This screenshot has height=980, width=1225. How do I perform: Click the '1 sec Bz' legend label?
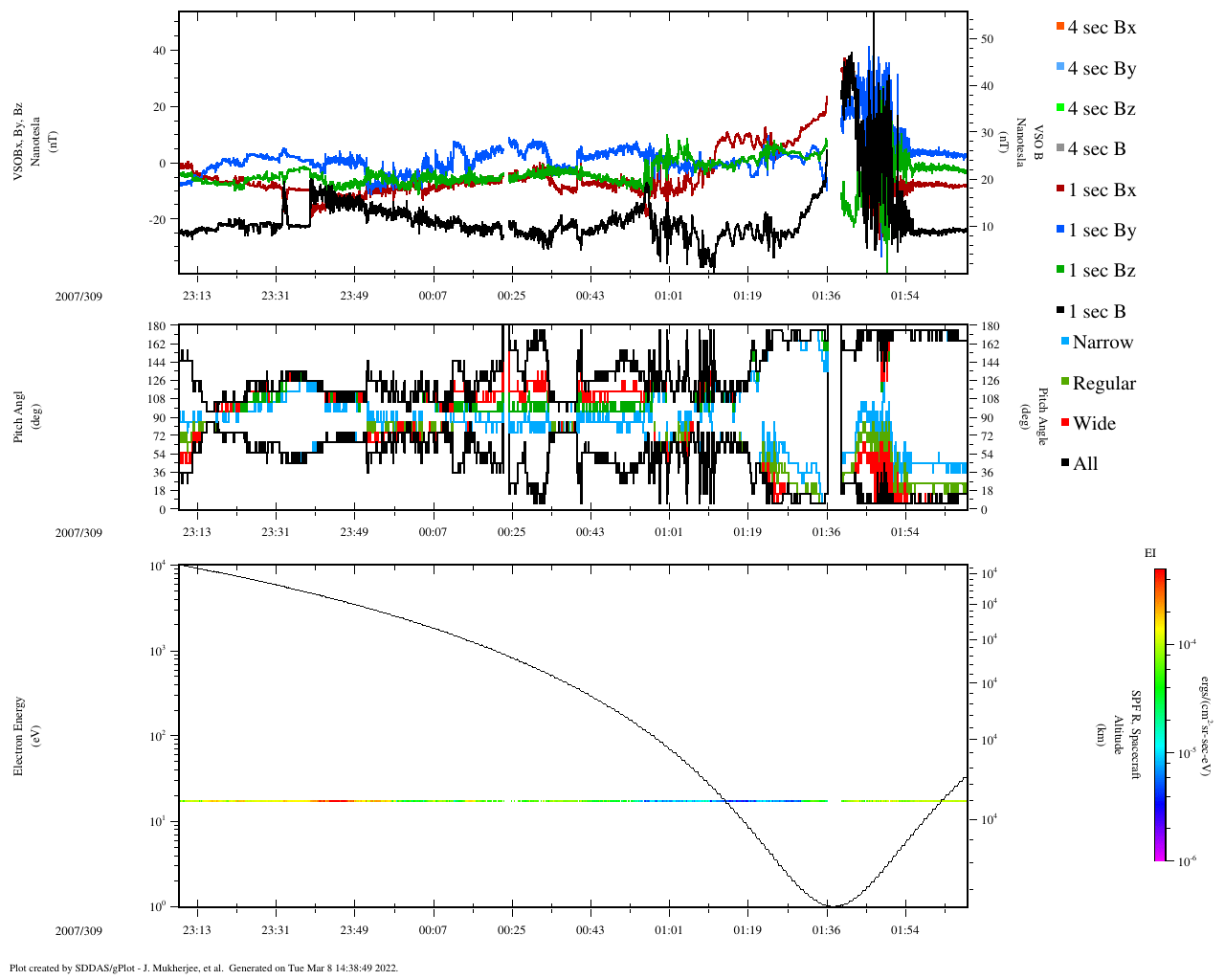[x=1102, y=270]
